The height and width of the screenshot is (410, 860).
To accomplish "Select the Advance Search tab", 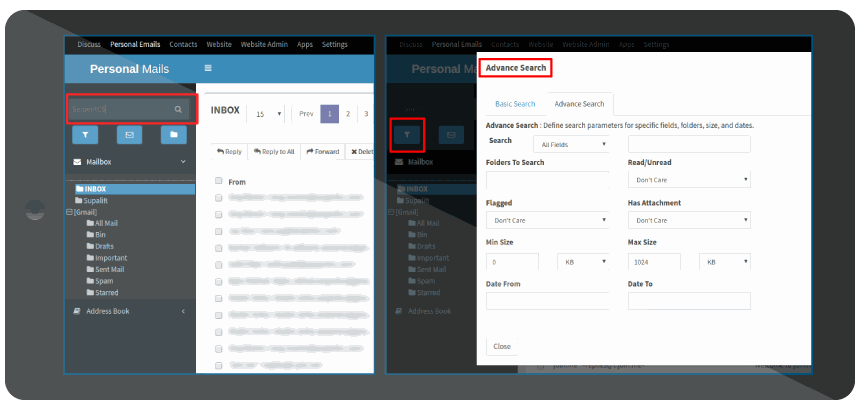I will [579, 104].
